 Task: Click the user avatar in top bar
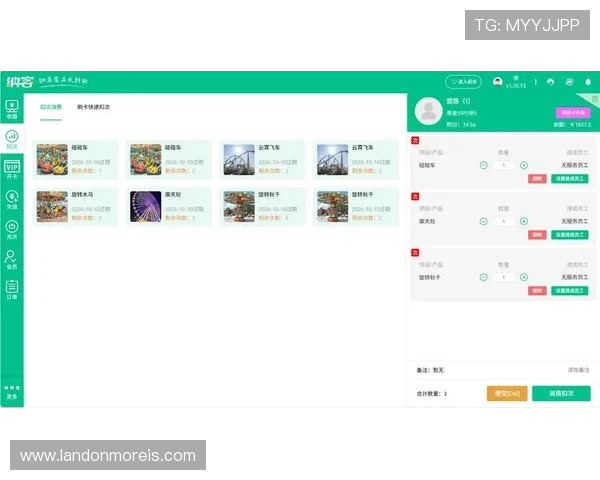coord(497,82)
